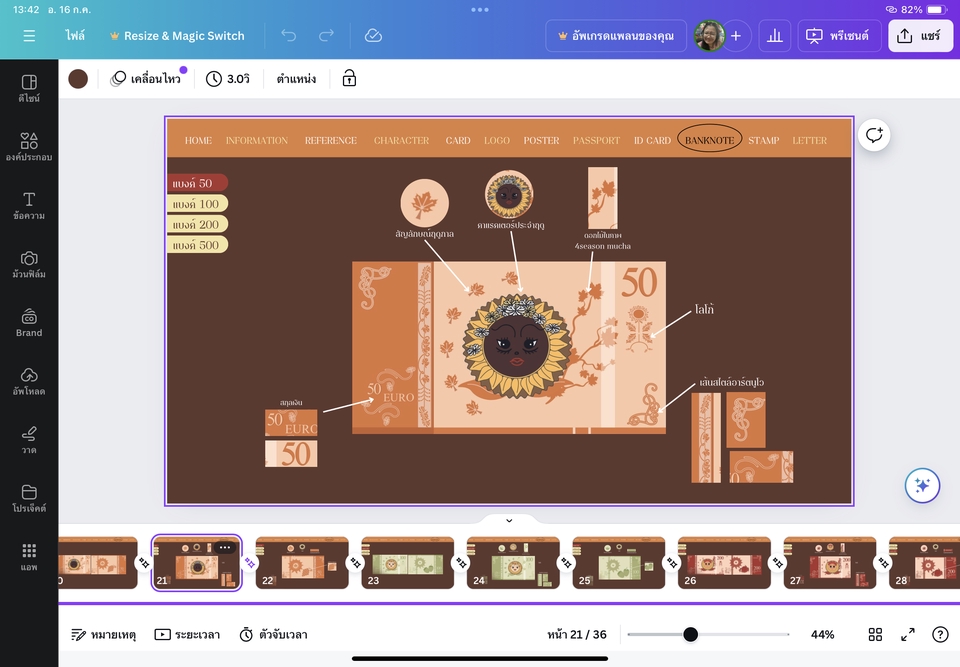Open the แอพ apps panel
This screenshot has height=667, width=960.
tap(29, 557)
